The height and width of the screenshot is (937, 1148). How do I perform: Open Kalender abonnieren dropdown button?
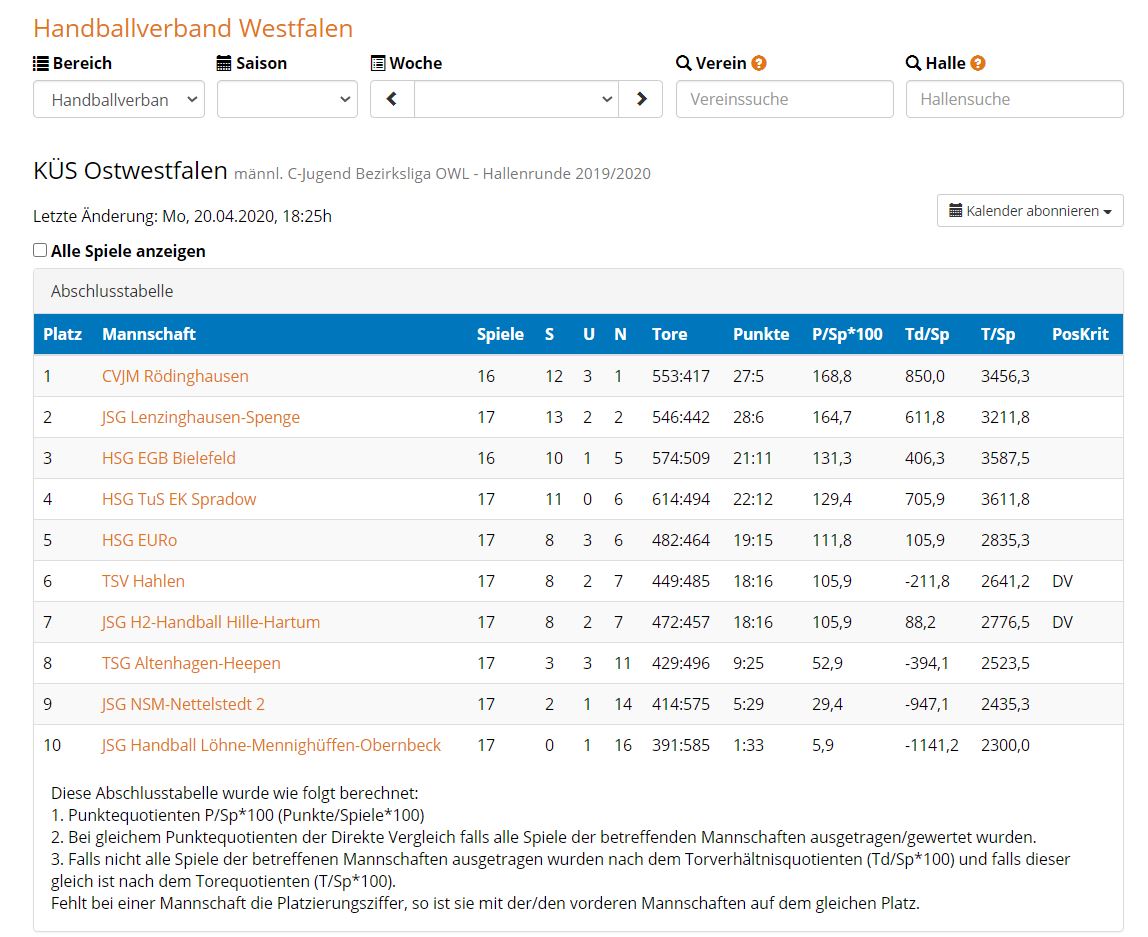[x=1030, y=211]
